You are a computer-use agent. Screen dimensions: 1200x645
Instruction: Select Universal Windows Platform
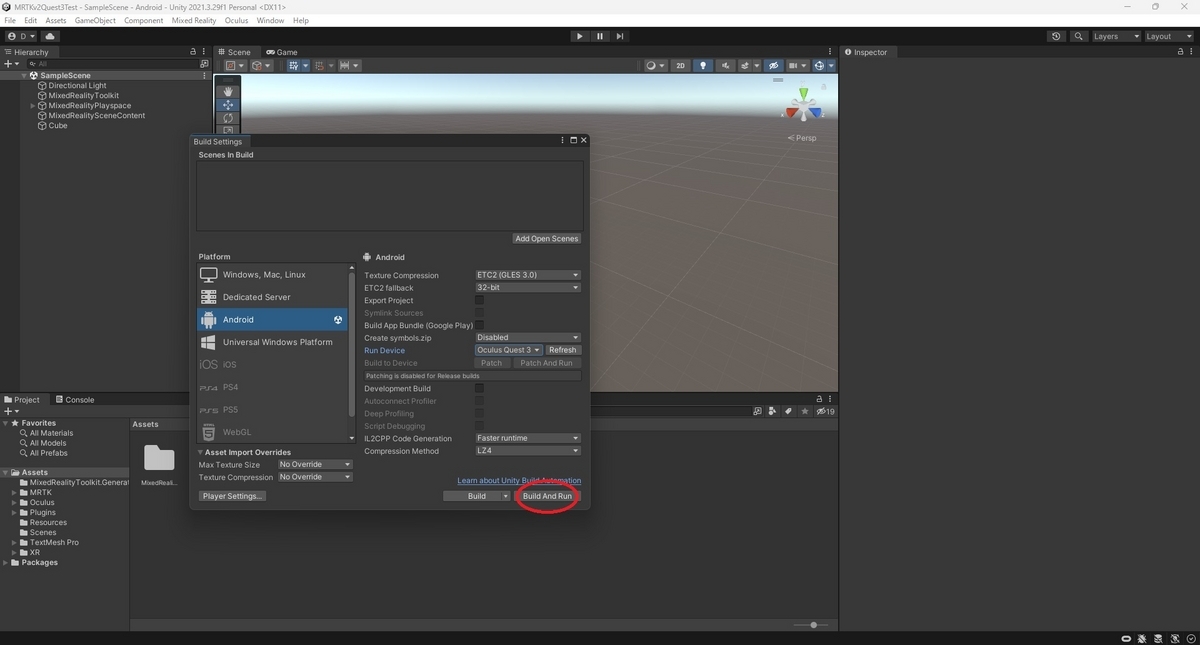point(272,342)
